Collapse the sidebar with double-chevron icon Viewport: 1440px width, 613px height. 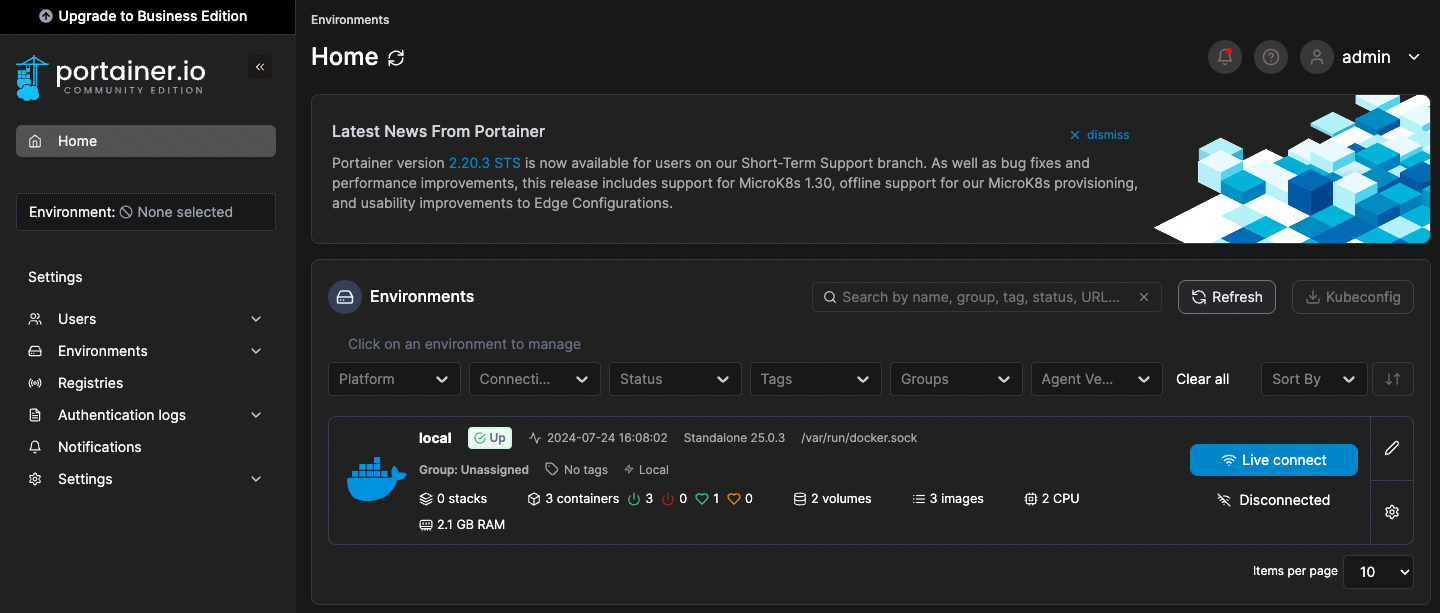coord(260,67)
